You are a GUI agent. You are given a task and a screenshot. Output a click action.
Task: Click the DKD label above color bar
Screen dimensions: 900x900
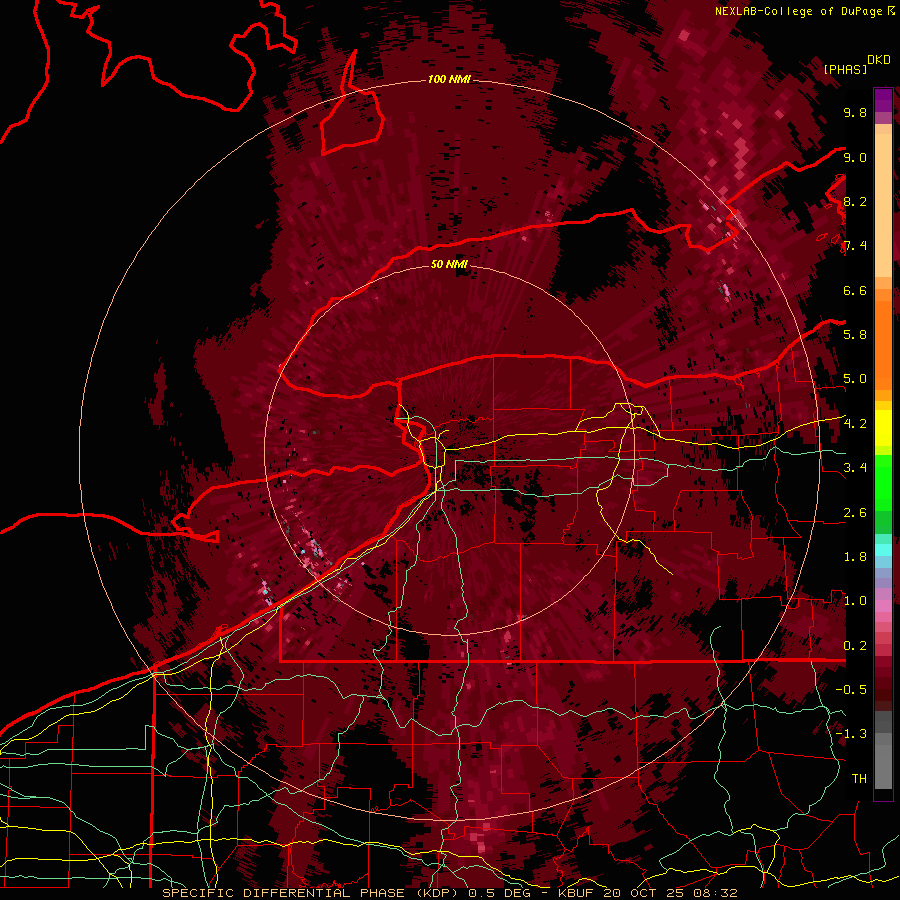pyautogui.click(x=879, y=60)
